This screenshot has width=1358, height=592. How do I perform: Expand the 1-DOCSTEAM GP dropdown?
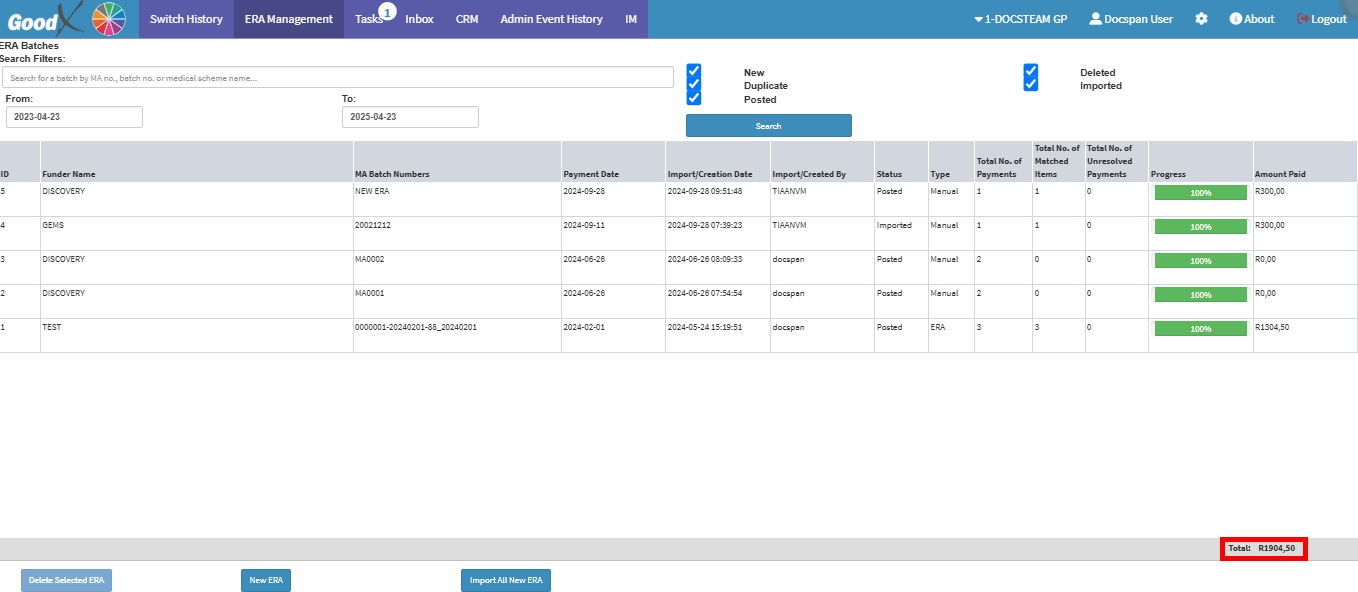pyautogui.click(x=1020, y=19)
